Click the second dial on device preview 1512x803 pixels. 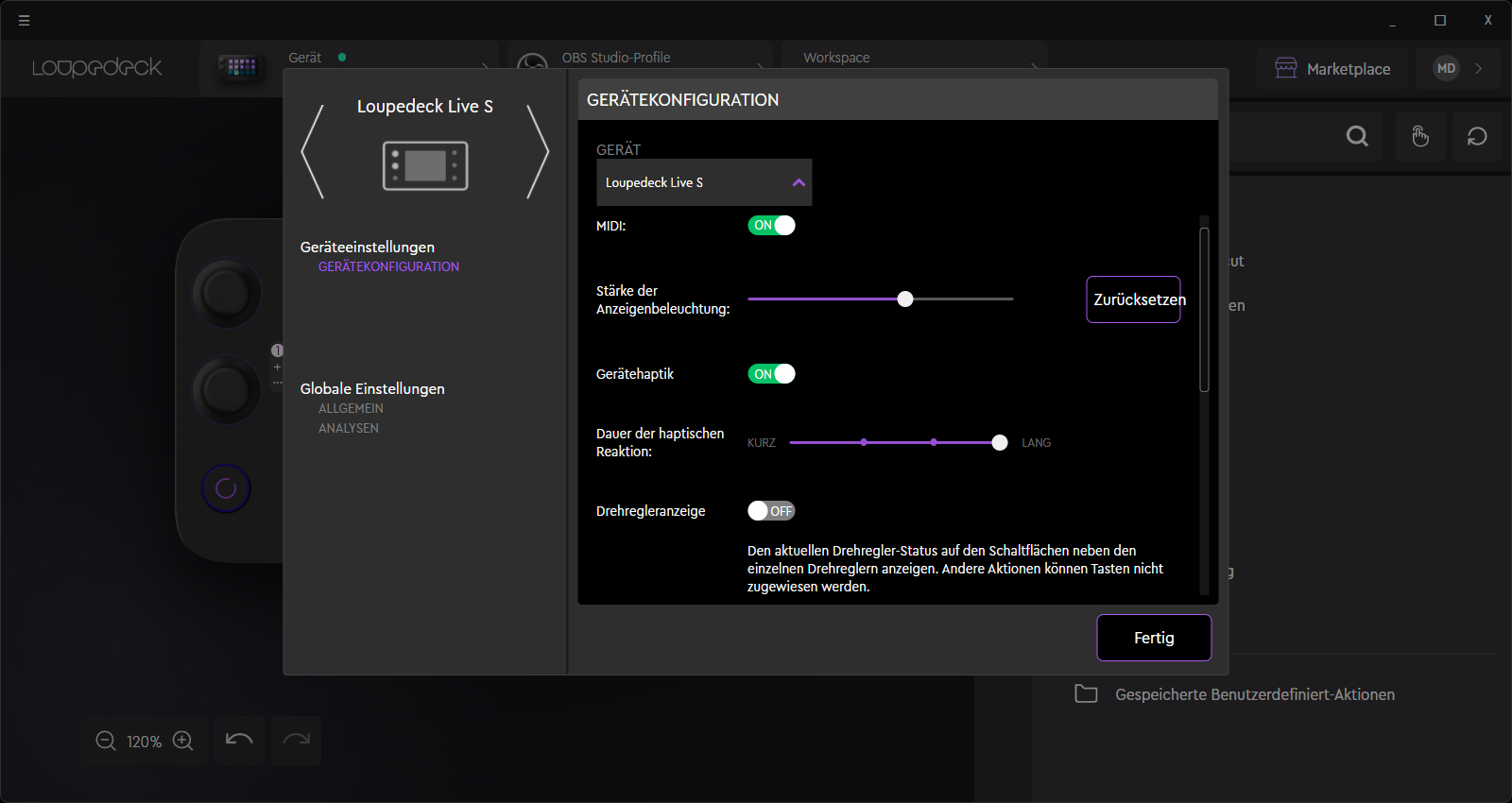click(x=227, y=390)
